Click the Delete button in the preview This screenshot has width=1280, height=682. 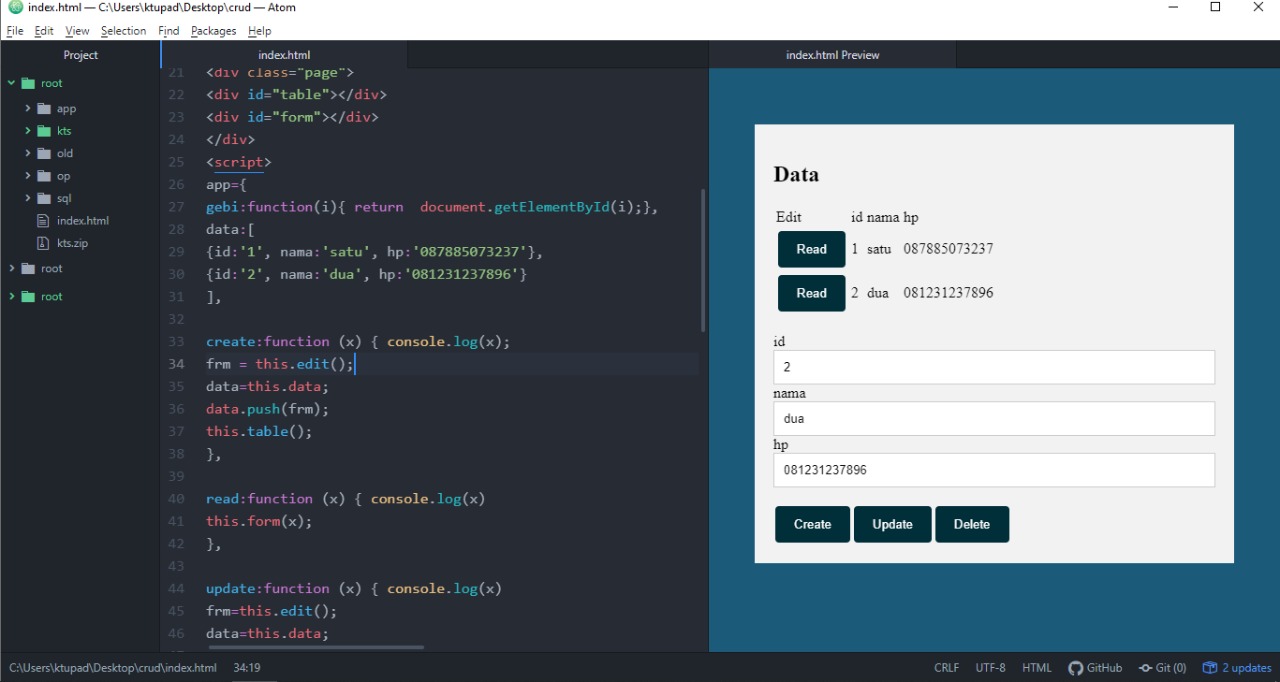(x=972, y=524)
